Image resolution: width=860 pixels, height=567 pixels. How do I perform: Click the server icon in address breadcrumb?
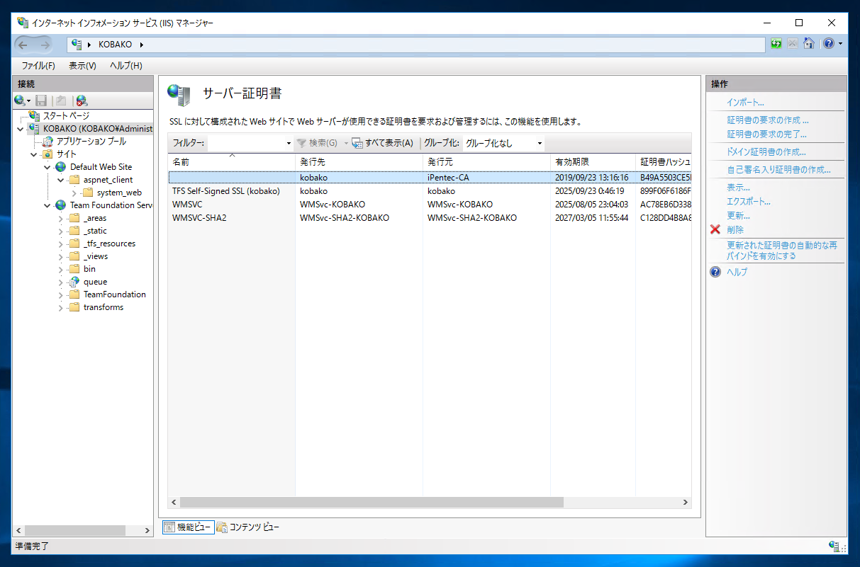[x=77, y=44]
